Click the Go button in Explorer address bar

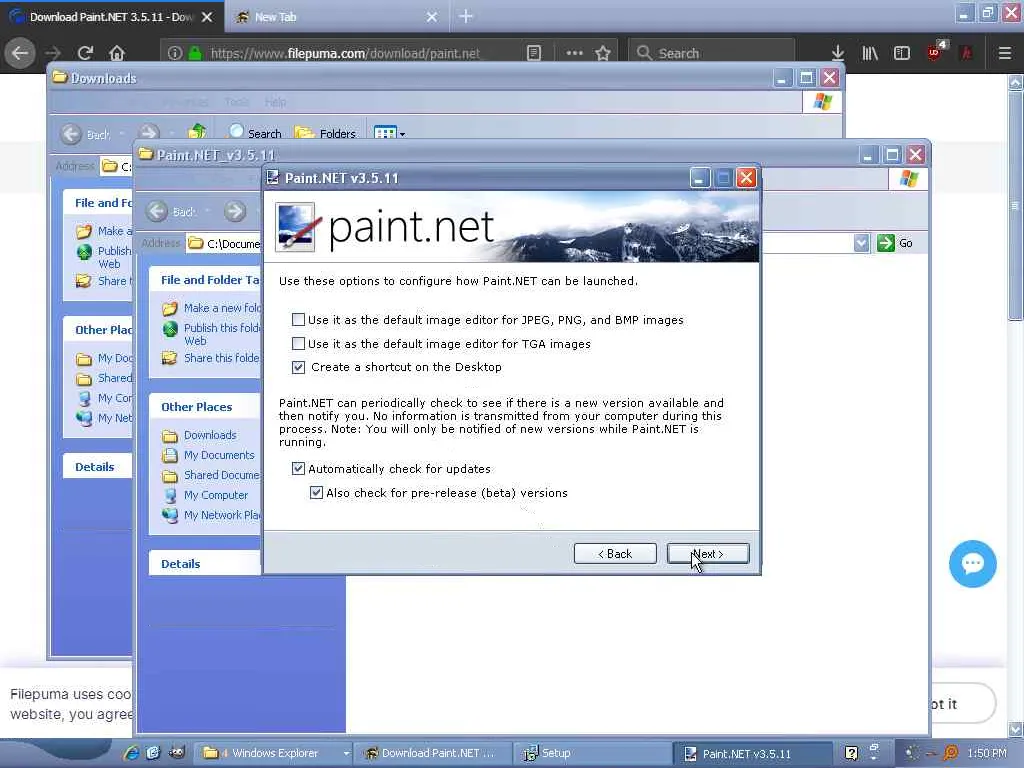point(895,243)
